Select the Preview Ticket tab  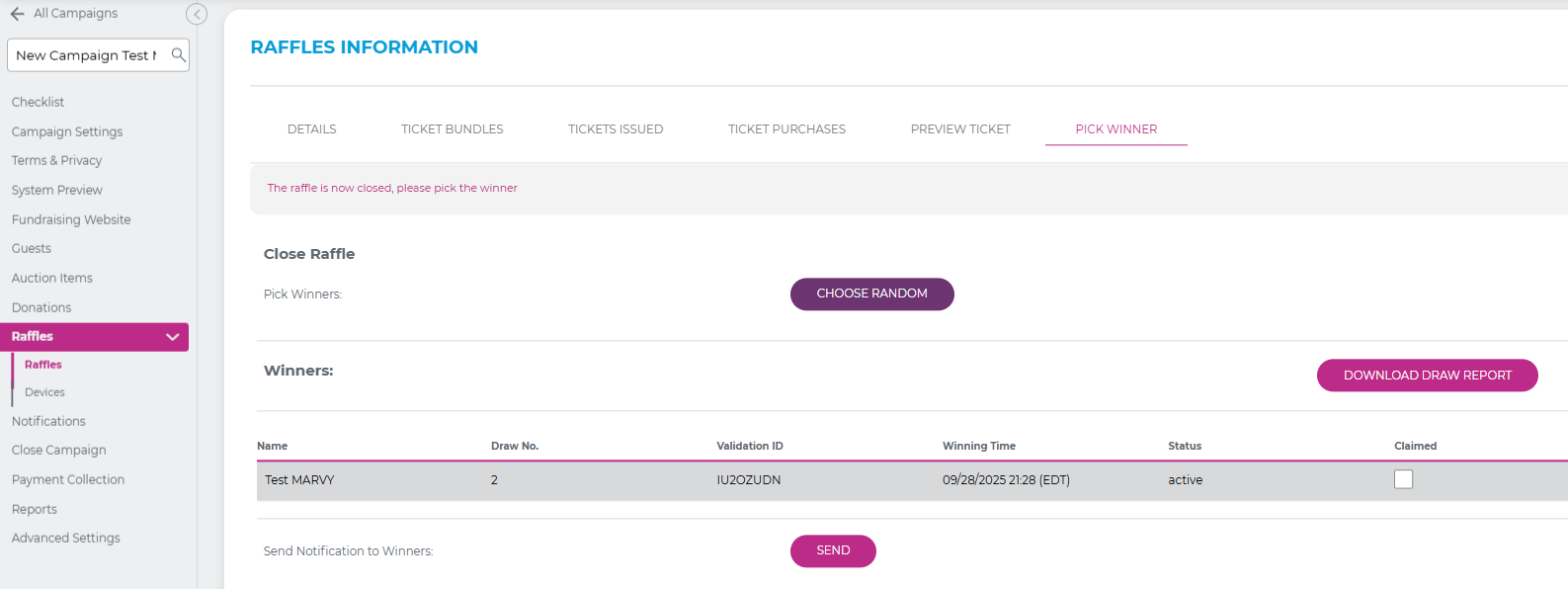(959, 129)
